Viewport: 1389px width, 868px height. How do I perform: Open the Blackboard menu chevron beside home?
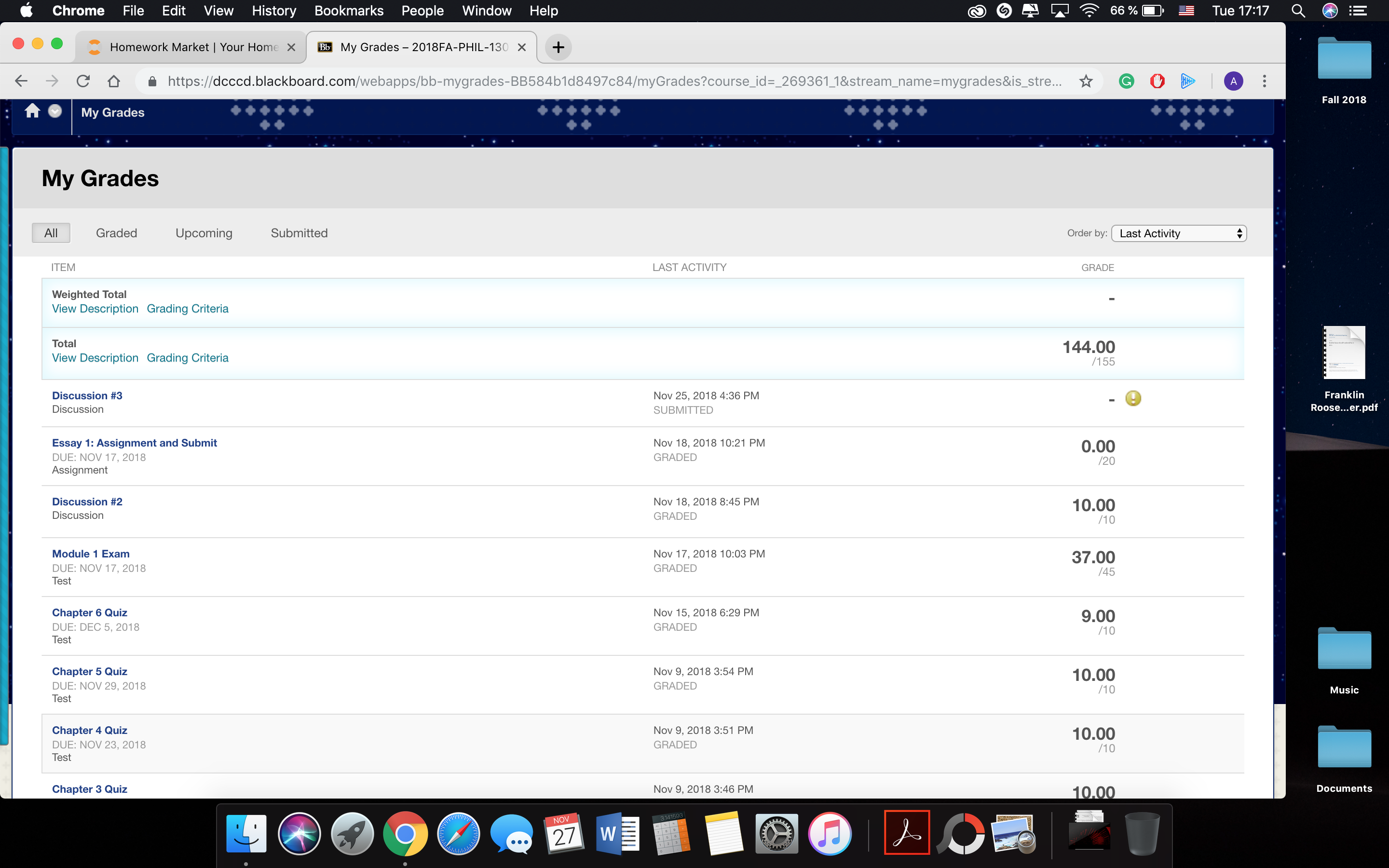click(55, 111)
